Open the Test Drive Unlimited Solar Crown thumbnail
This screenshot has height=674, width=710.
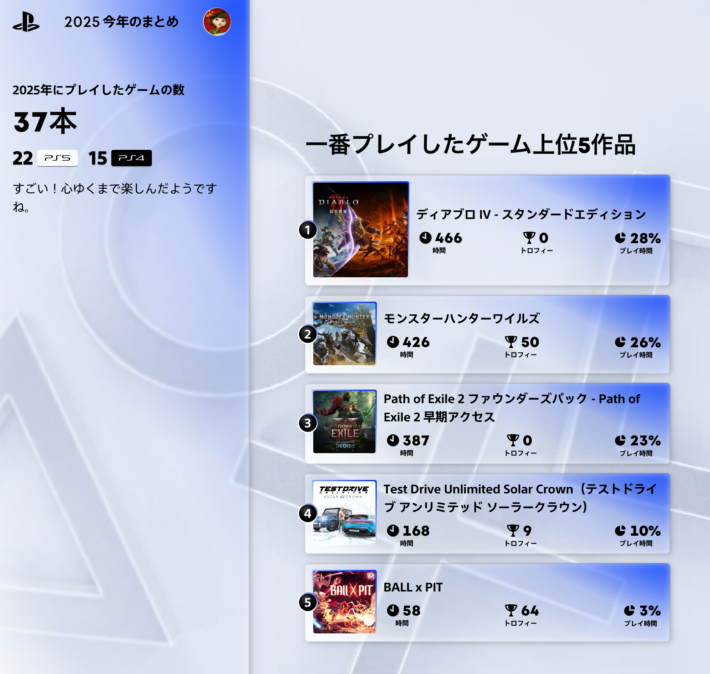345,512
